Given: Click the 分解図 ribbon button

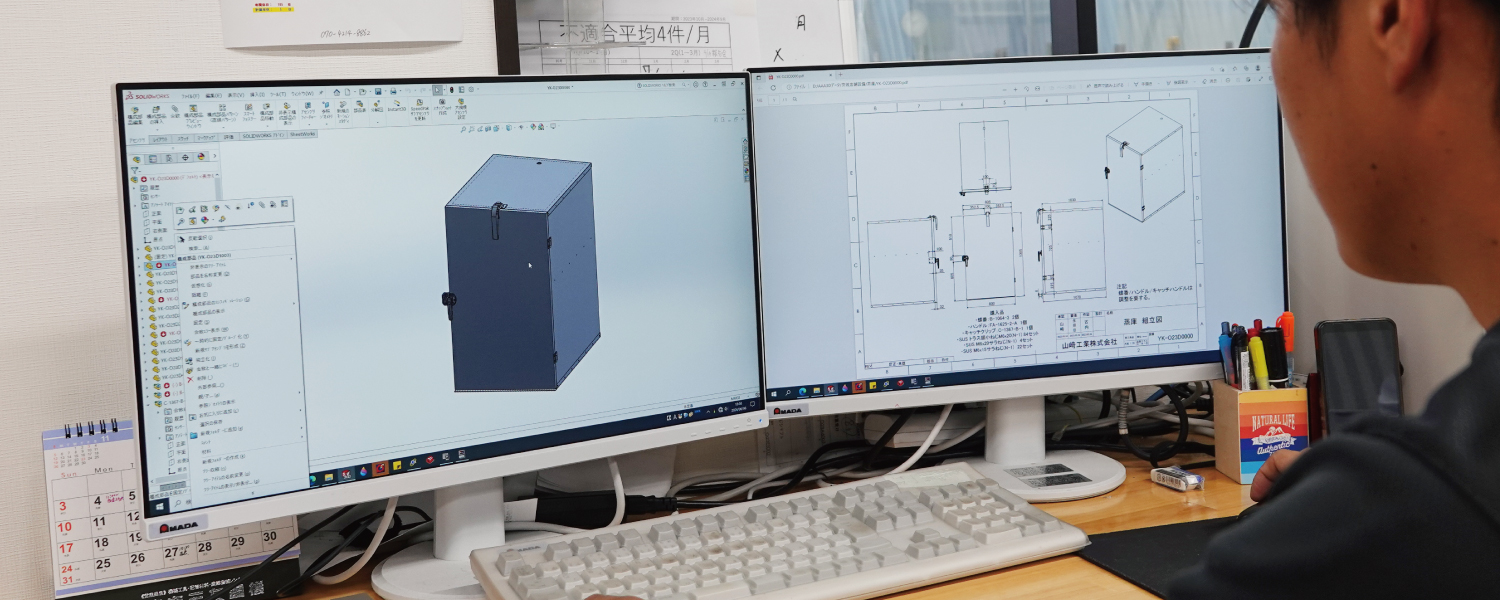Looking at the screenshot, I should (x=377, y=106).
